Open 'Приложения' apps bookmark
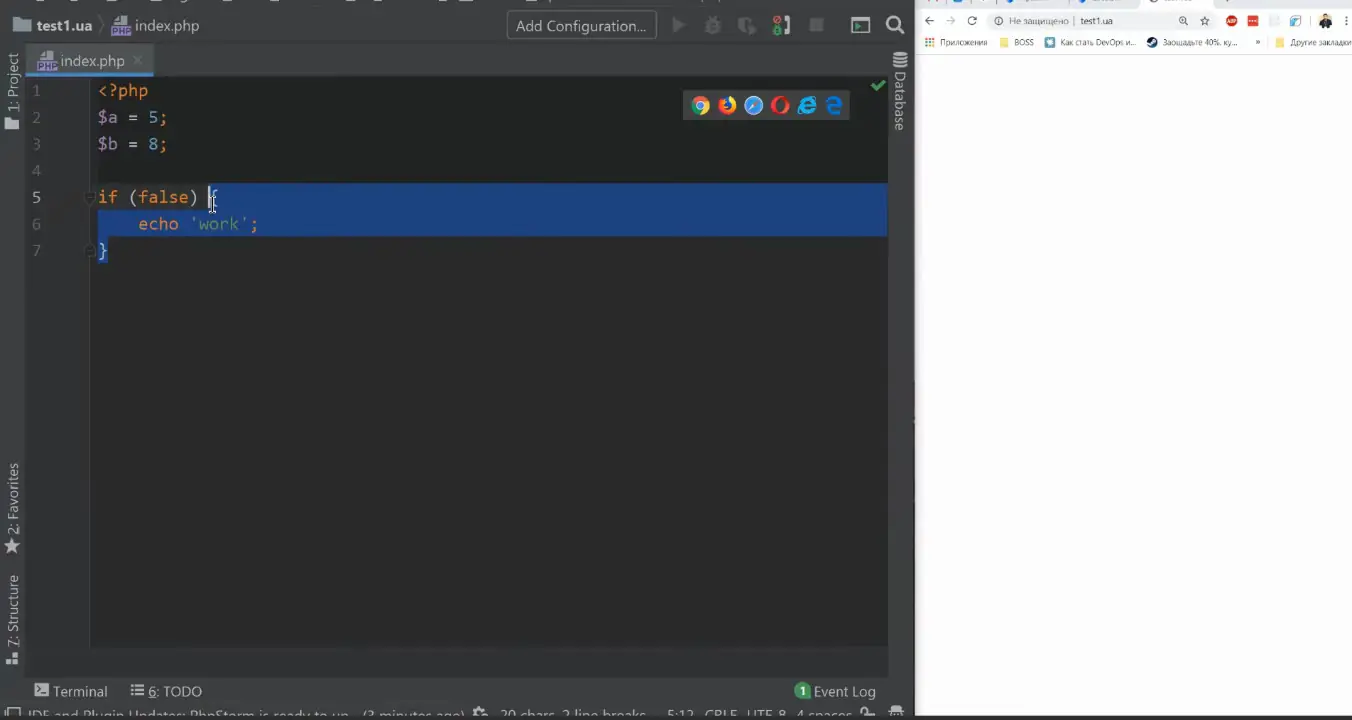1352x720 pixels. point(956,43)
